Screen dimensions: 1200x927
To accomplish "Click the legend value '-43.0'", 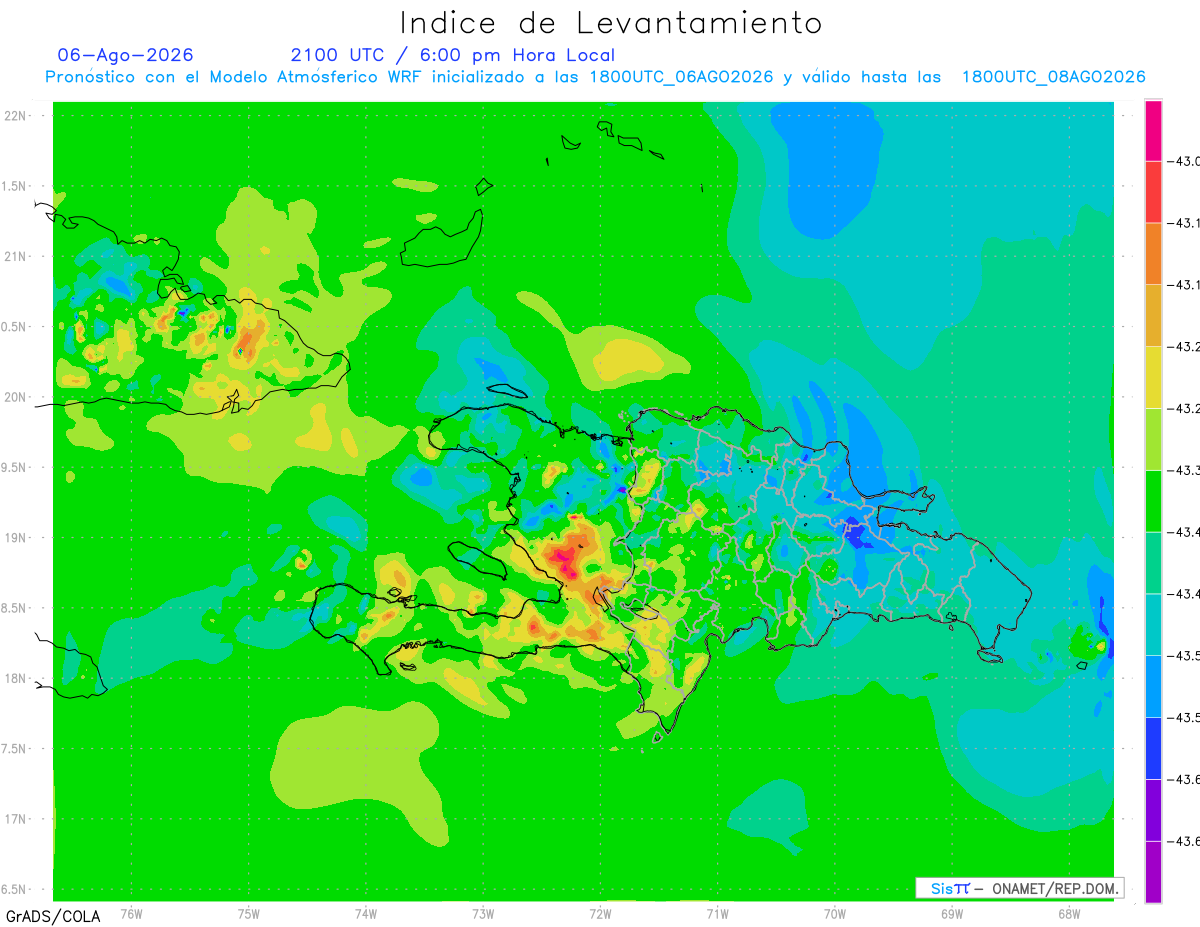I will pos(1186,161).
